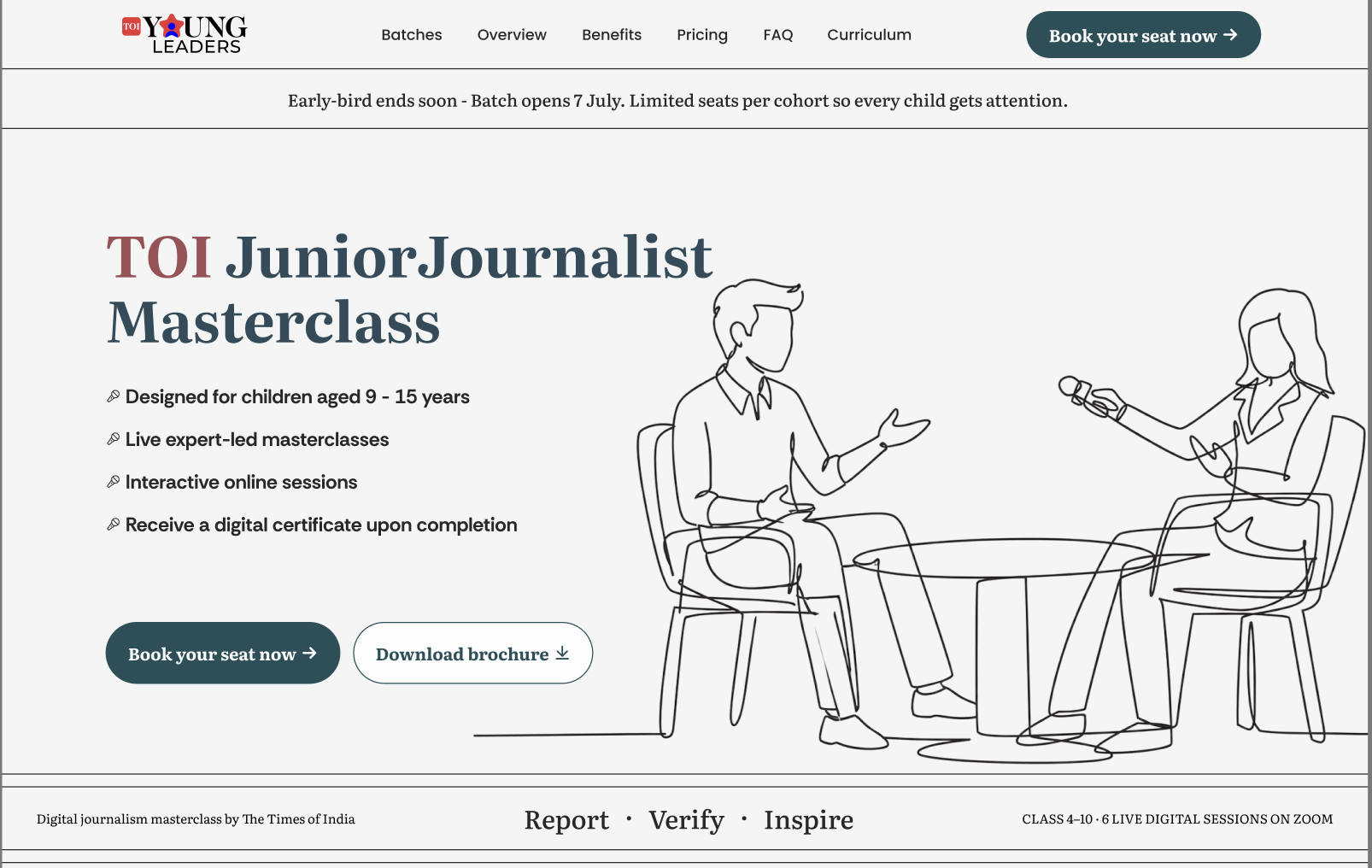The height and width of the screenshot is (868, 1372).
Task: Click microphone icon beside Receive a digital certificate
Action: [113, 525]
